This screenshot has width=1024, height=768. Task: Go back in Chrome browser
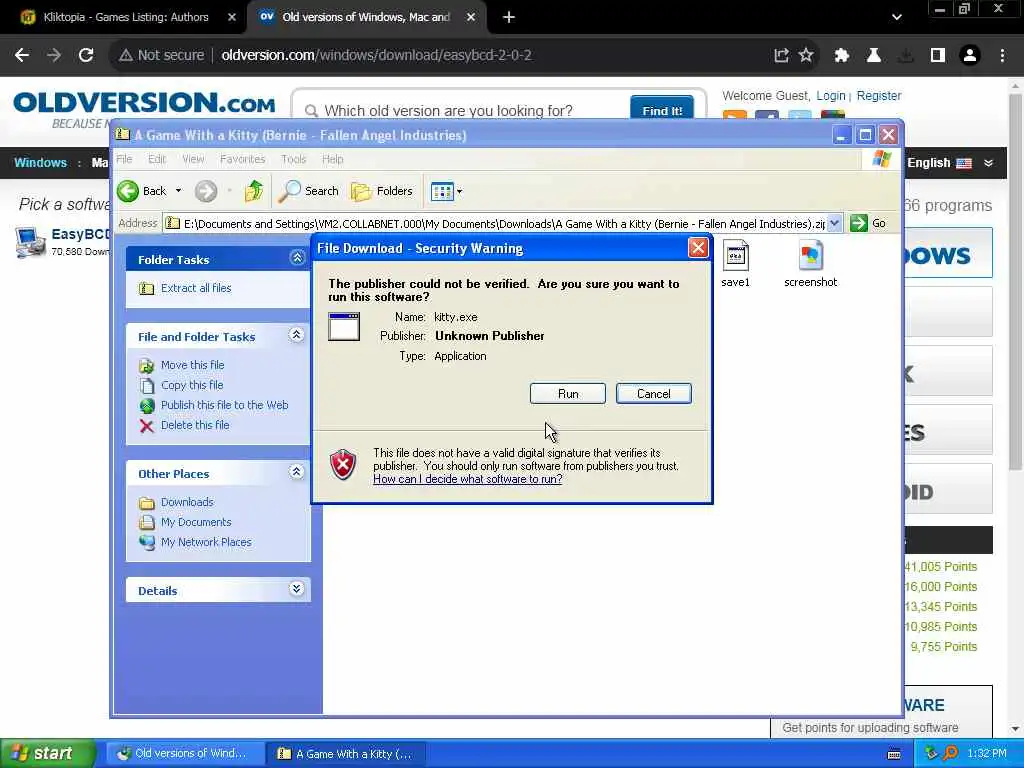(22, 55)
